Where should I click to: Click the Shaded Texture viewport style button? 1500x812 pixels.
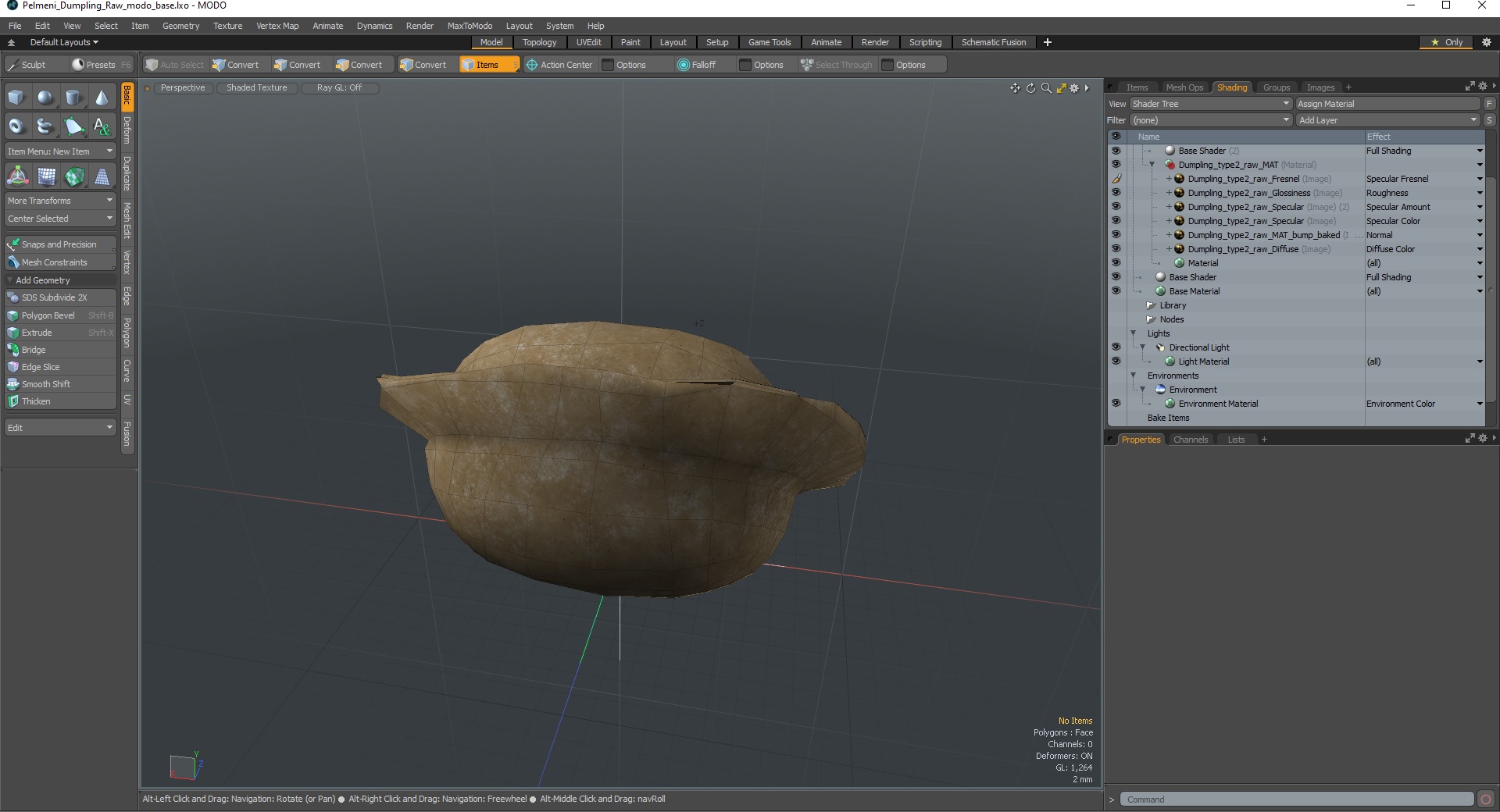click(x=256, y=88)
